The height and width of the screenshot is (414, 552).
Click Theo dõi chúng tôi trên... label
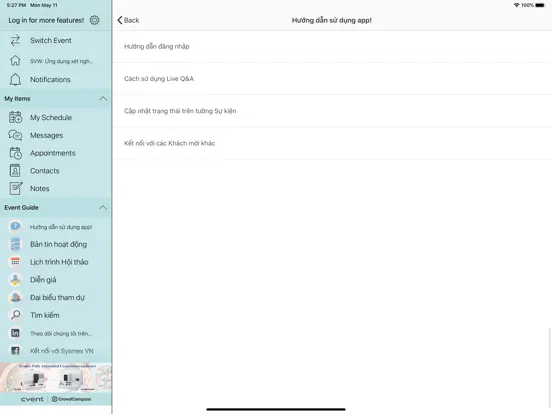tap(61, 333)
